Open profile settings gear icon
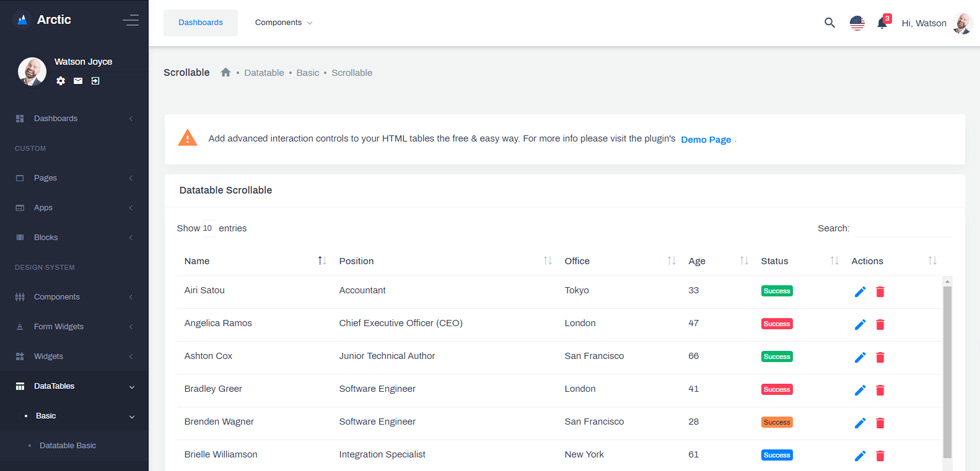 click(x=61, y=81)
